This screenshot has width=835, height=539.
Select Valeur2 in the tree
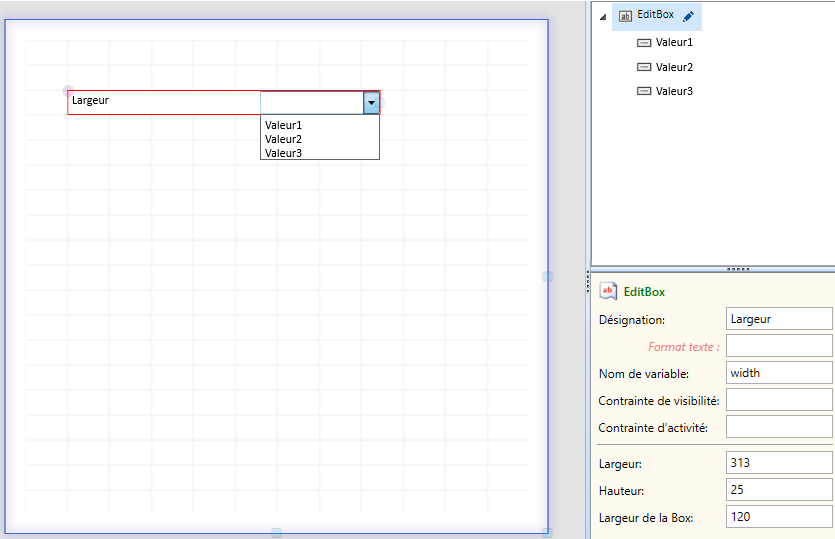[x=674, y=67]
